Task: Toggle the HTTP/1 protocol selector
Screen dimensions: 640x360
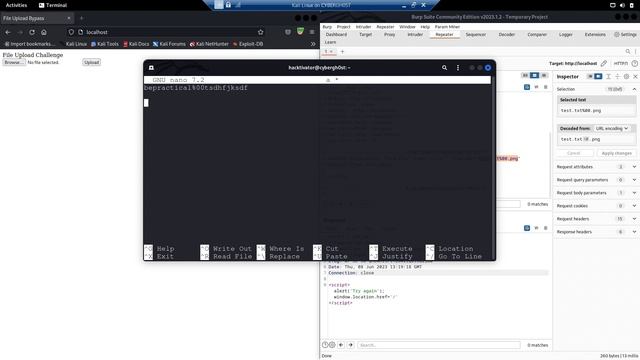Action: tap(621, 63)
